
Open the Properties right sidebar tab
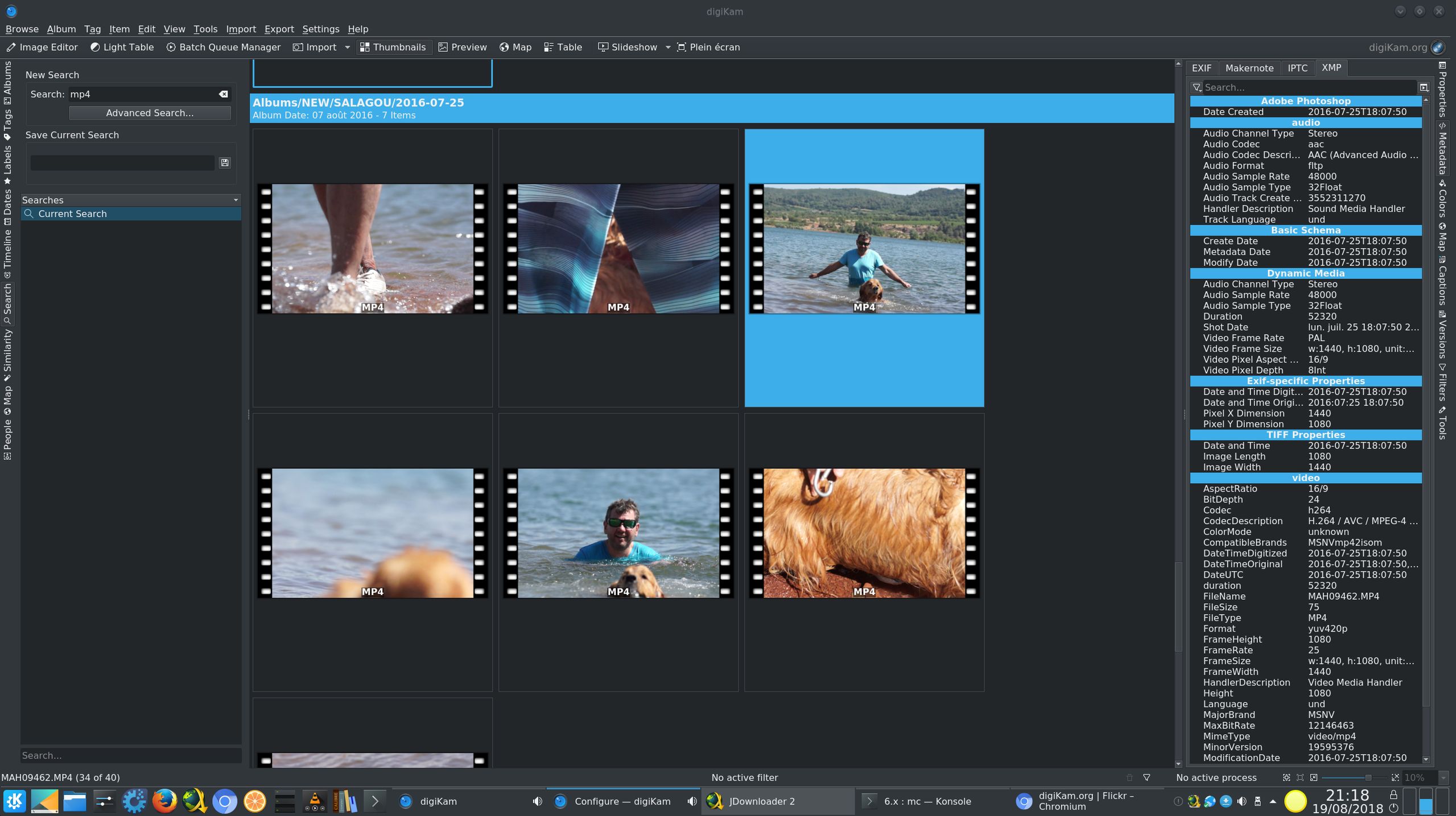coord(1442,89)
